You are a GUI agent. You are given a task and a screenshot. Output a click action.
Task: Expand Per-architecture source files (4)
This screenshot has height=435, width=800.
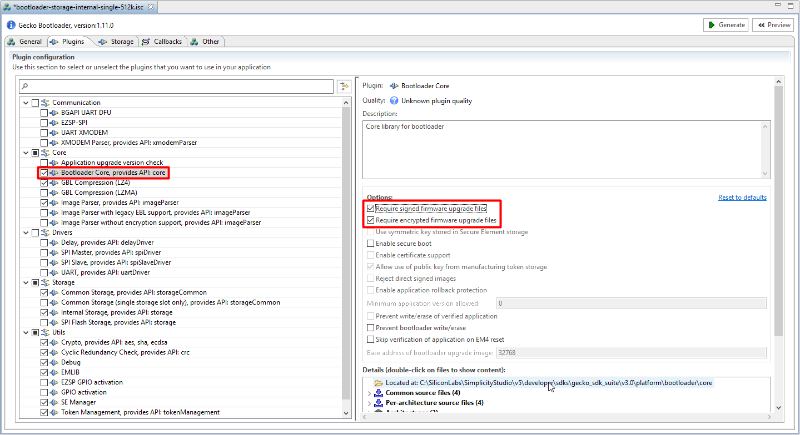tap(369, 403)
